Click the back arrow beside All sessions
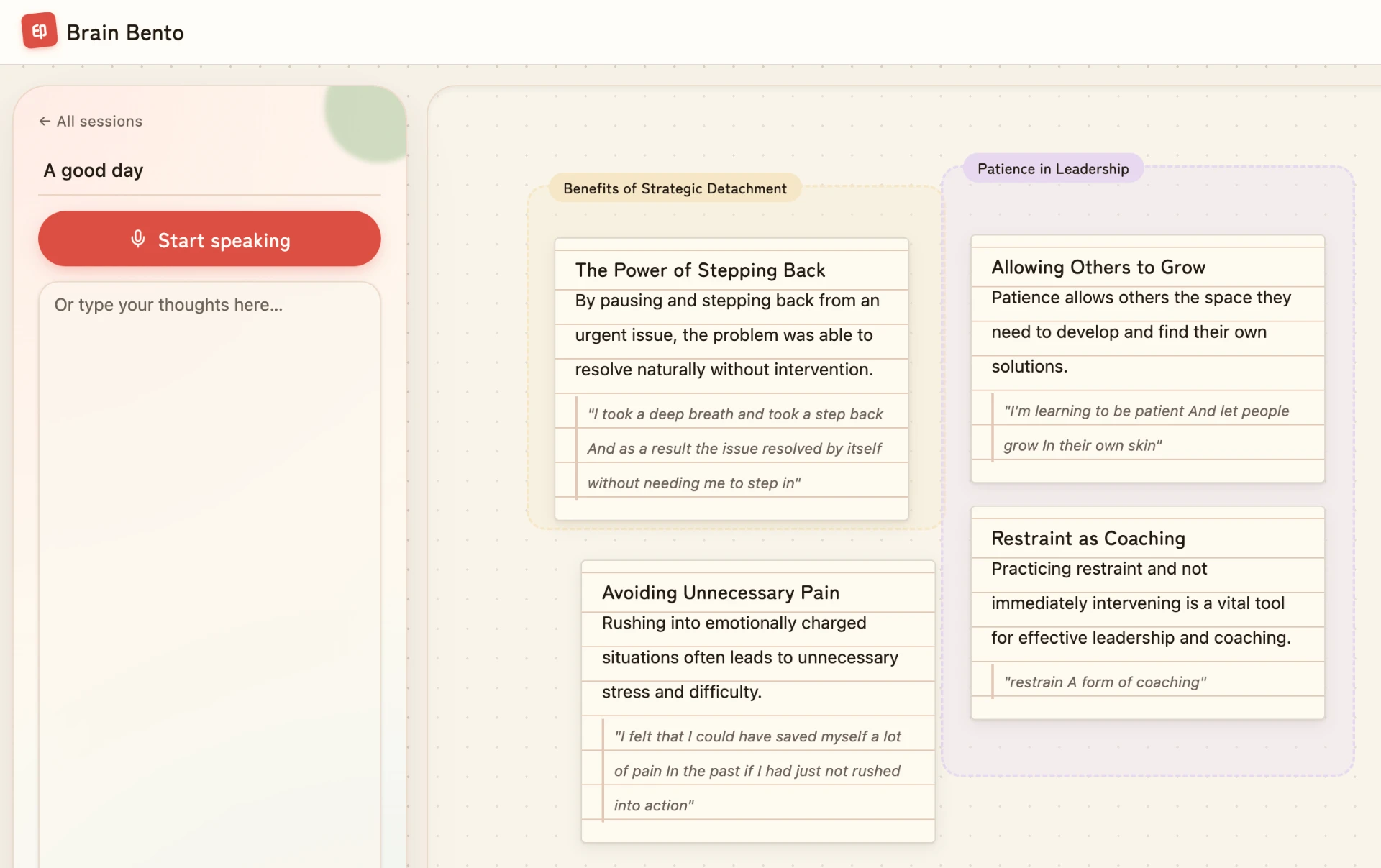This screenshot has height=868, width=1381. (x=45, y=122)
